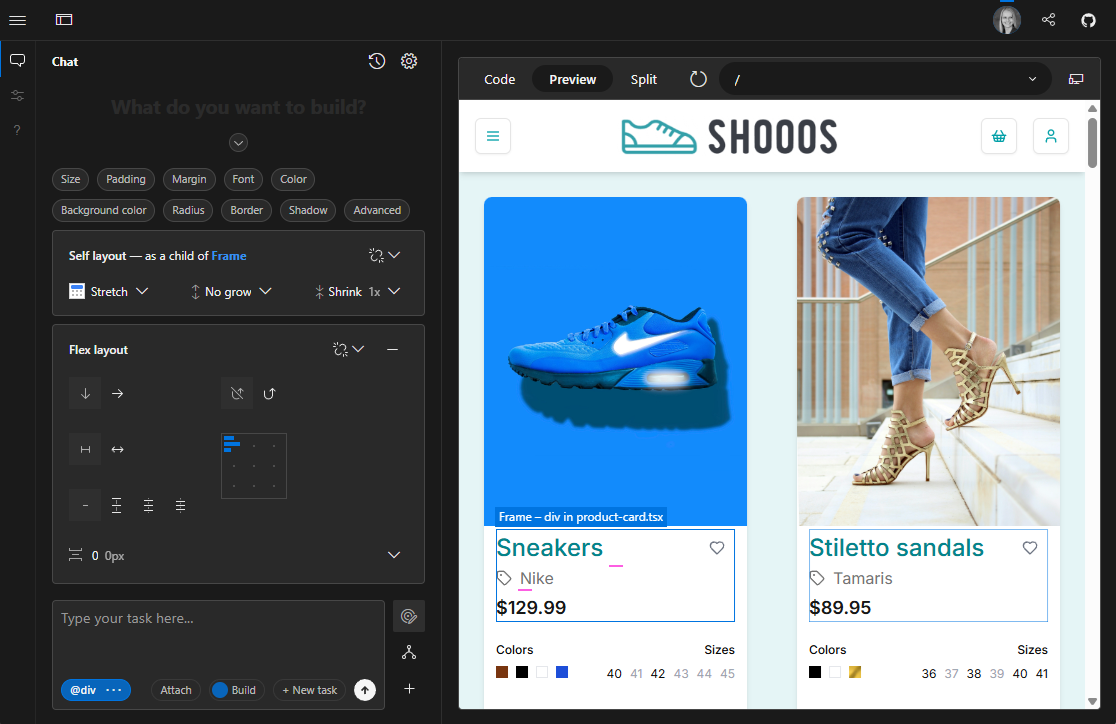Click the branch tree icon near task input
Screen dimensions: 1116x724
click(409, 652)
